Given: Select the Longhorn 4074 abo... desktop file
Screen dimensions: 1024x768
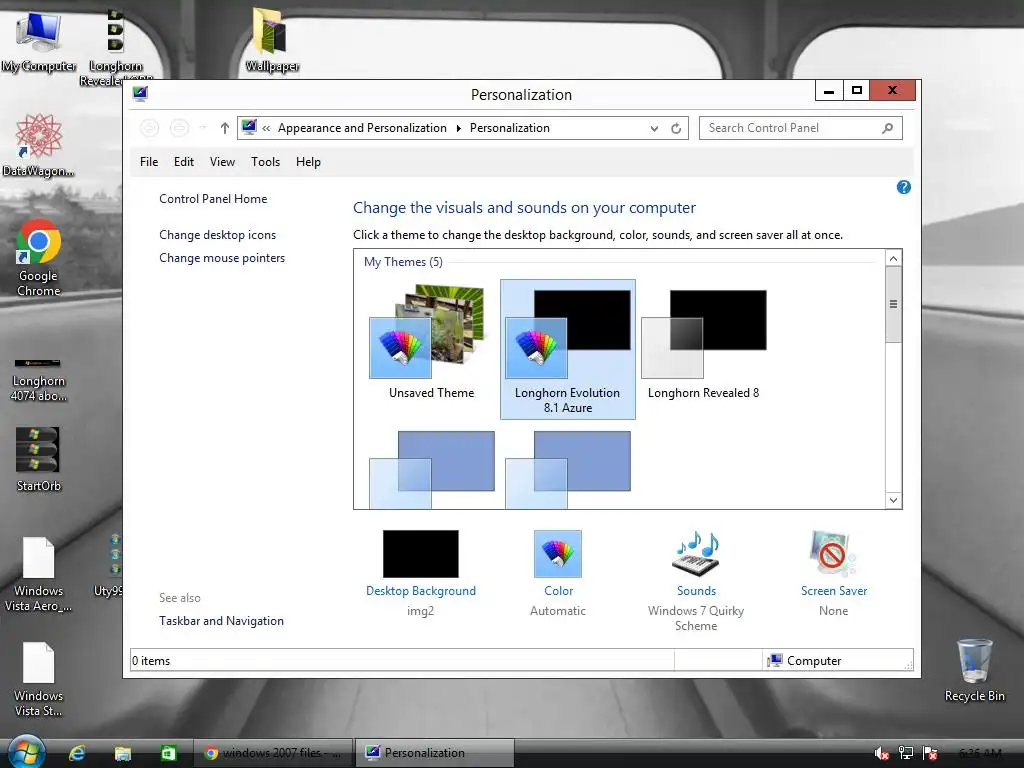Looking at the screenshot, I should (x=39, y=379).
